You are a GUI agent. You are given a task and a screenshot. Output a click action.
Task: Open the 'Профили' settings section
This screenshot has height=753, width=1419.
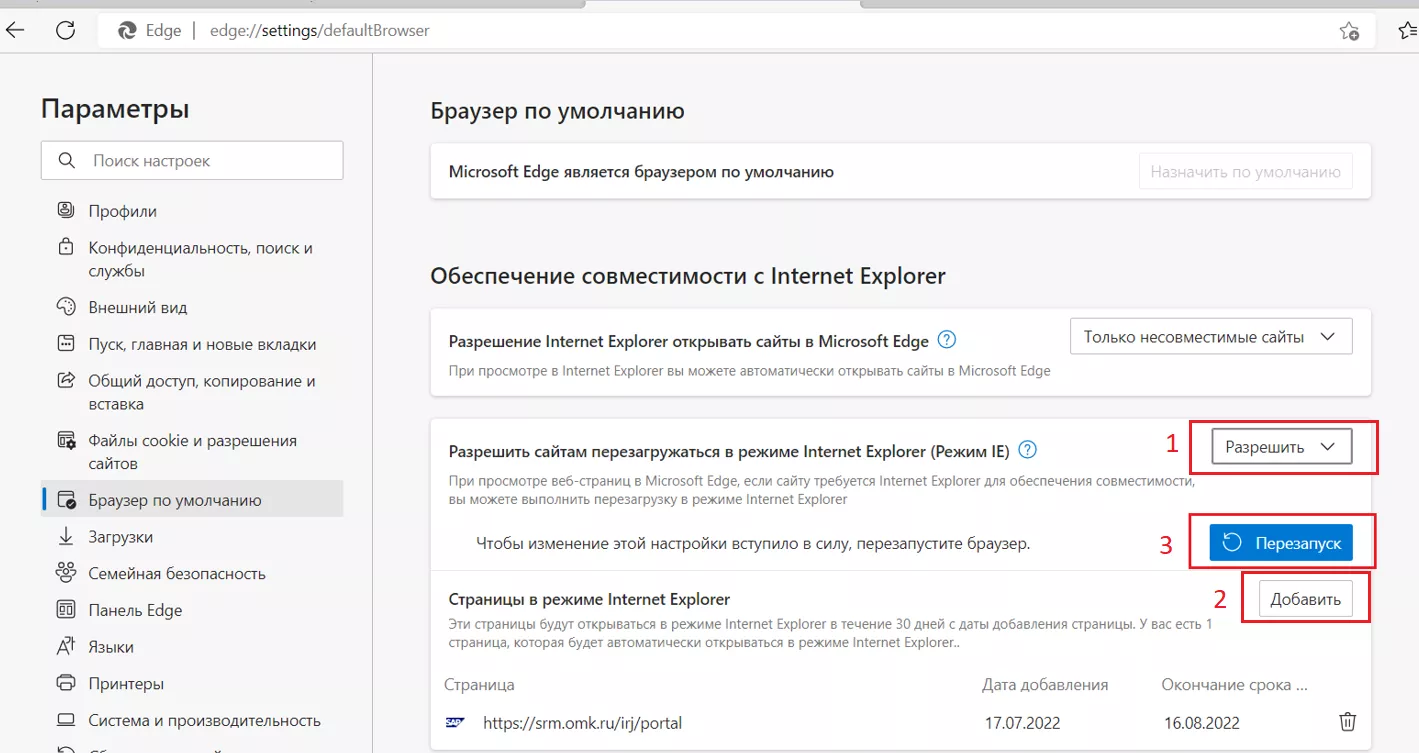pos(122,211)
